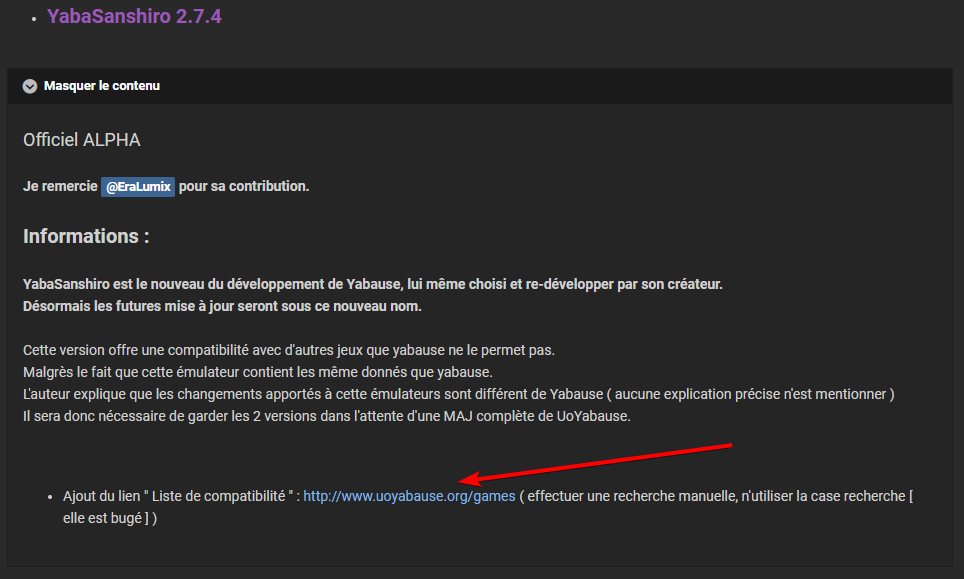964x579 pixels.
Task: Collapse the spoiler with the chevron icon
Action: 30,86
